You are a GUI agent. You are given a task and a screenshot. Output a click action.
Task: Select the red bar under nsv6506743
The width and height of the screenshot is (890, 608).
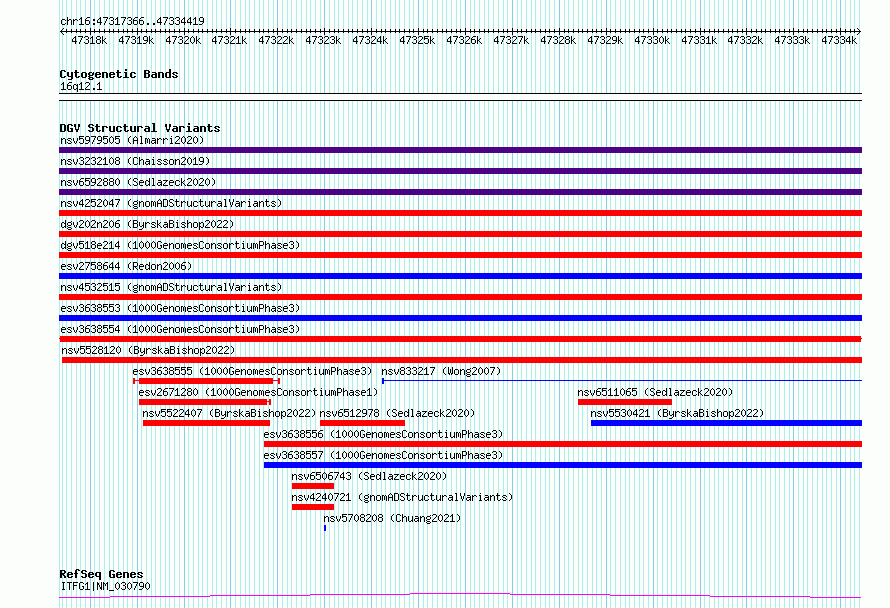click(313, 486)
